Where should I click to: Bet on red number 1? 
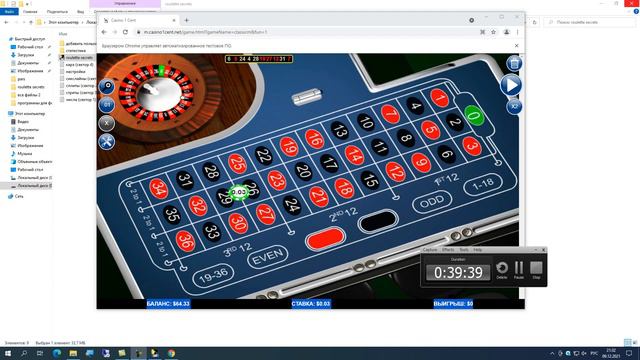[x=440, y=98]
